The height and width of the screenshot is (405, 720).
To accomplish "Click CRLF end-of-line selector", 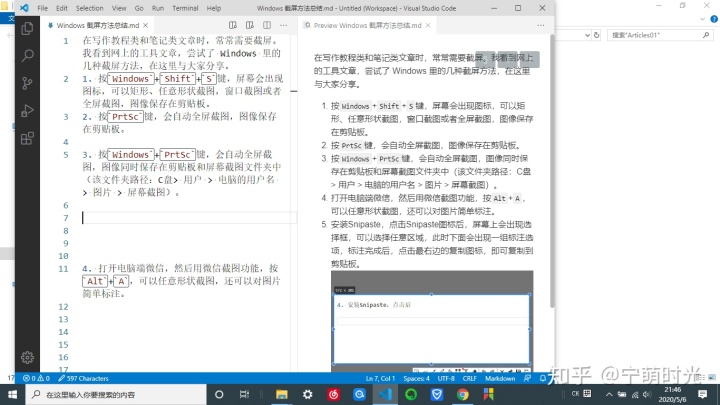I will tap(469, 378).
